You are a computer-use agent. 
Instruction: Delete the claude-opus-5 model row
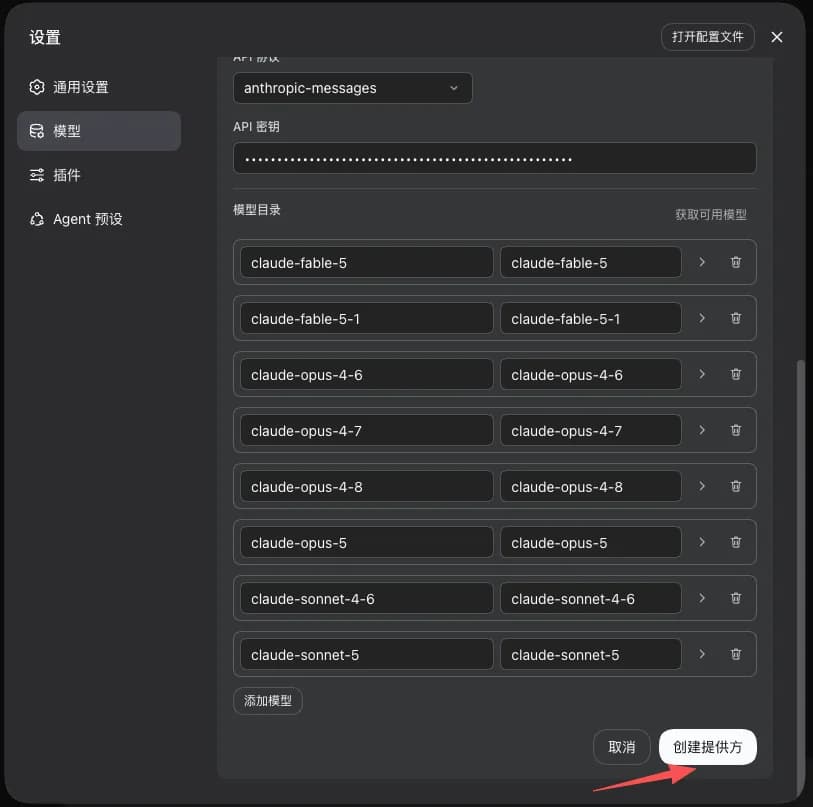point(735,542)
